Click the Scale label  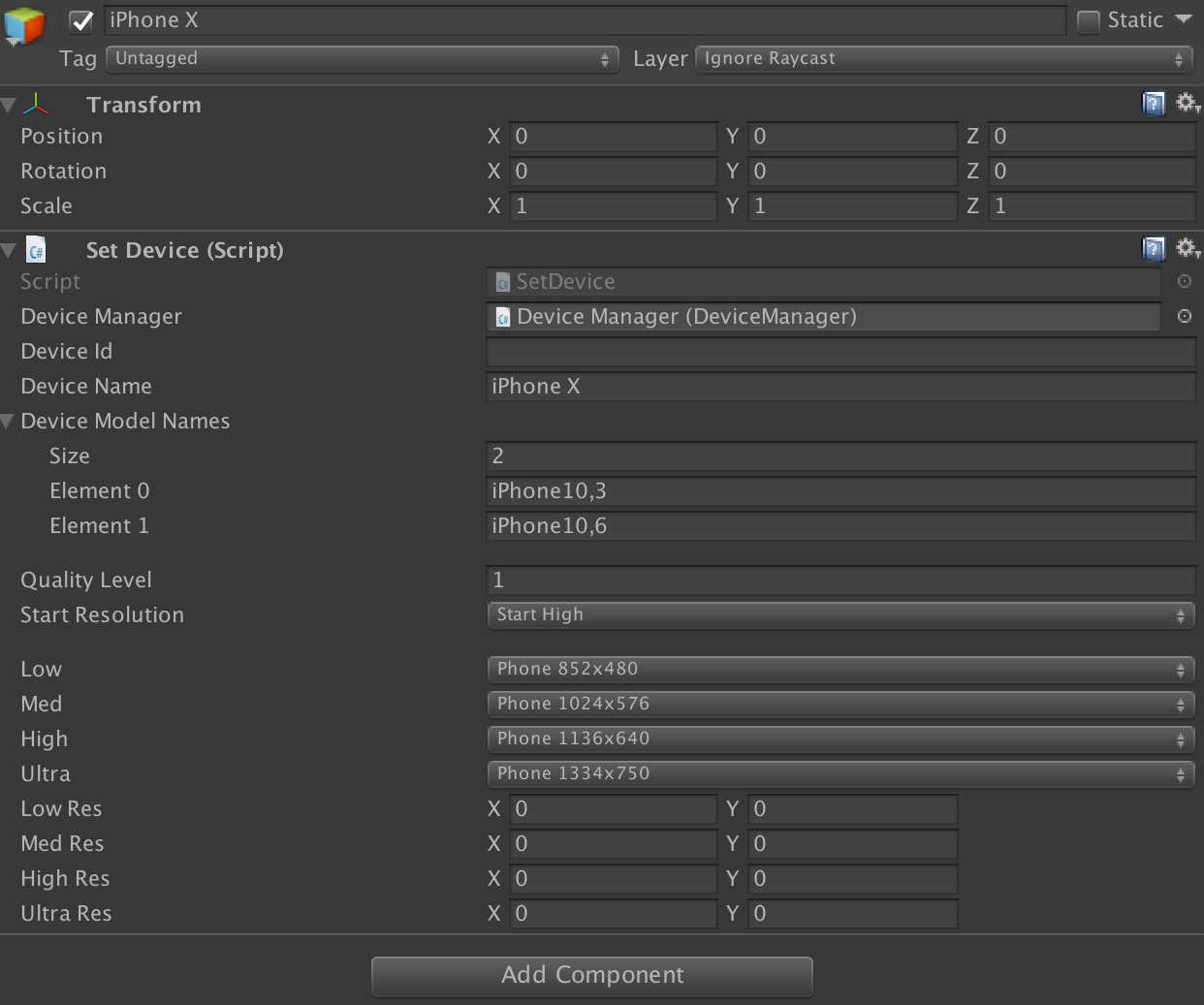47,206
